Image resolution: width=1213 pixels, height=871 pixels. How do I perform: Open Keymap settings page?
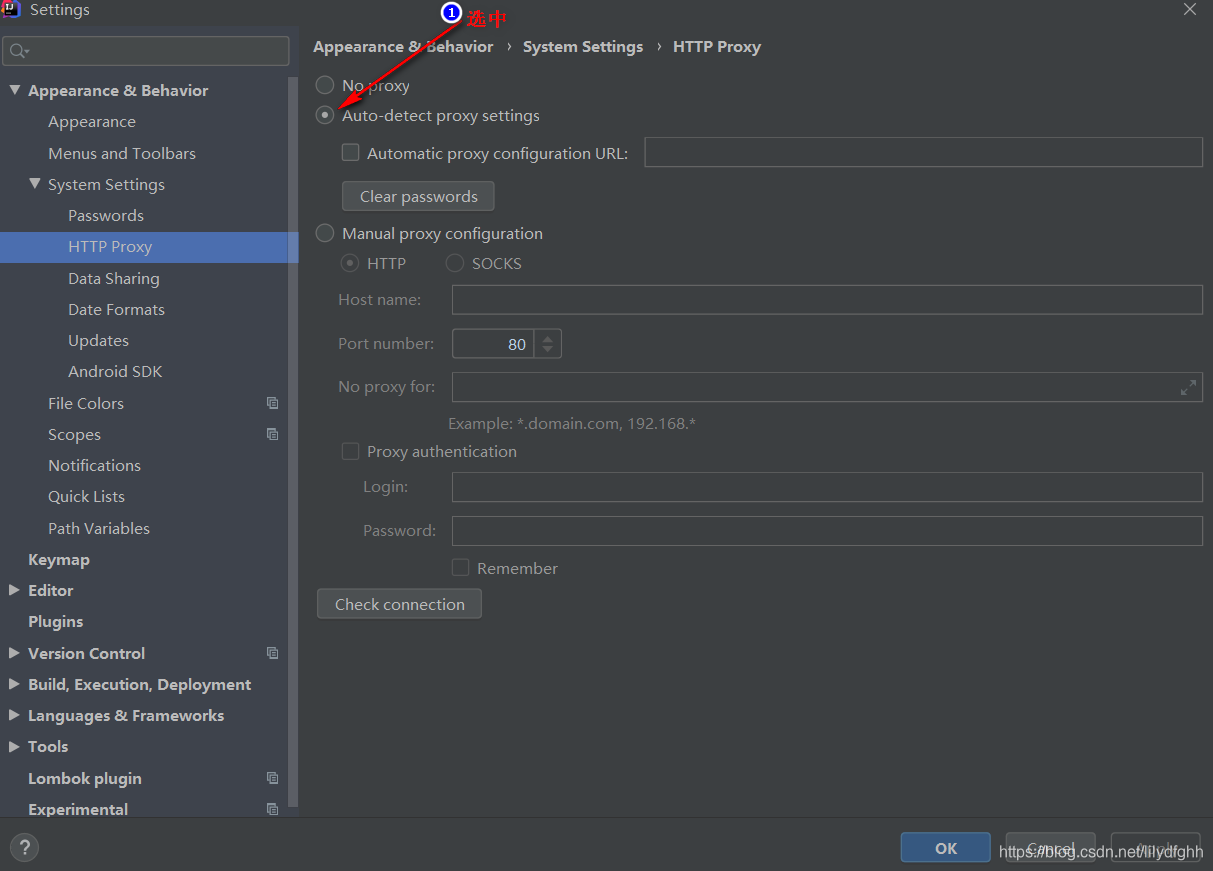coord(59,559)
